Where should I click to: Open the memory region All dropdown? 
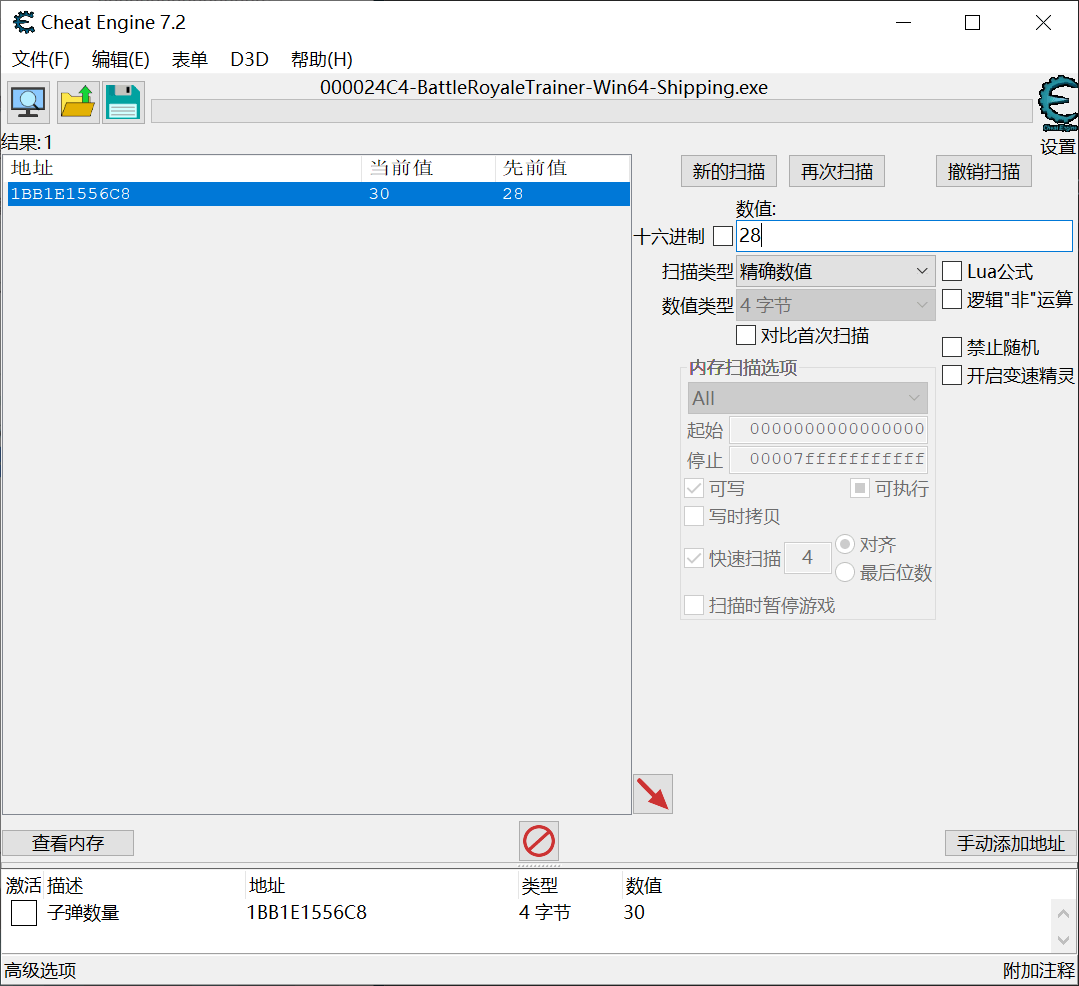coord(806,397)
